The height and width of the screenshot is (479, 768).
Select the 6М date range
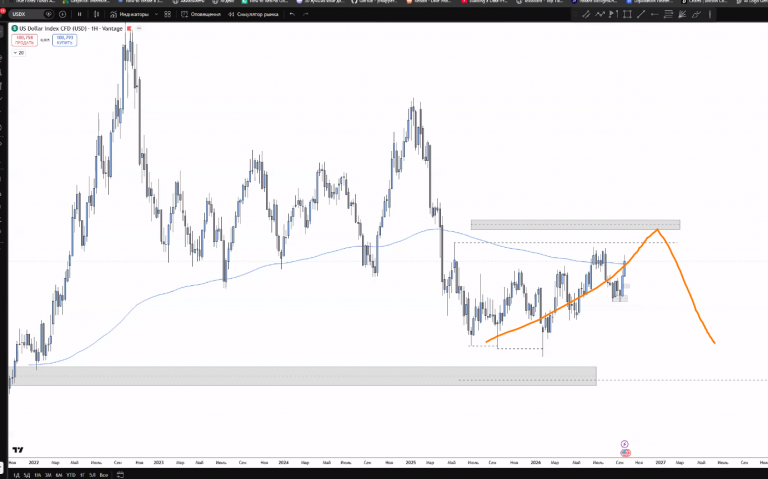click(x=59, y=475)
